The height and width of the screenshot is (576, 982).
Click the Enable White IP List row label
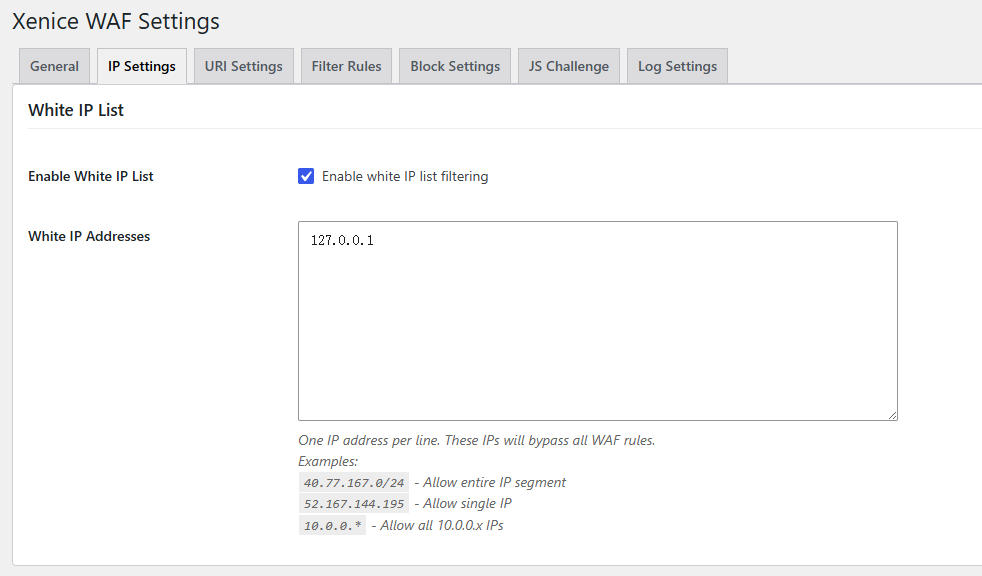pyautogui.click(x=91, y=177)
